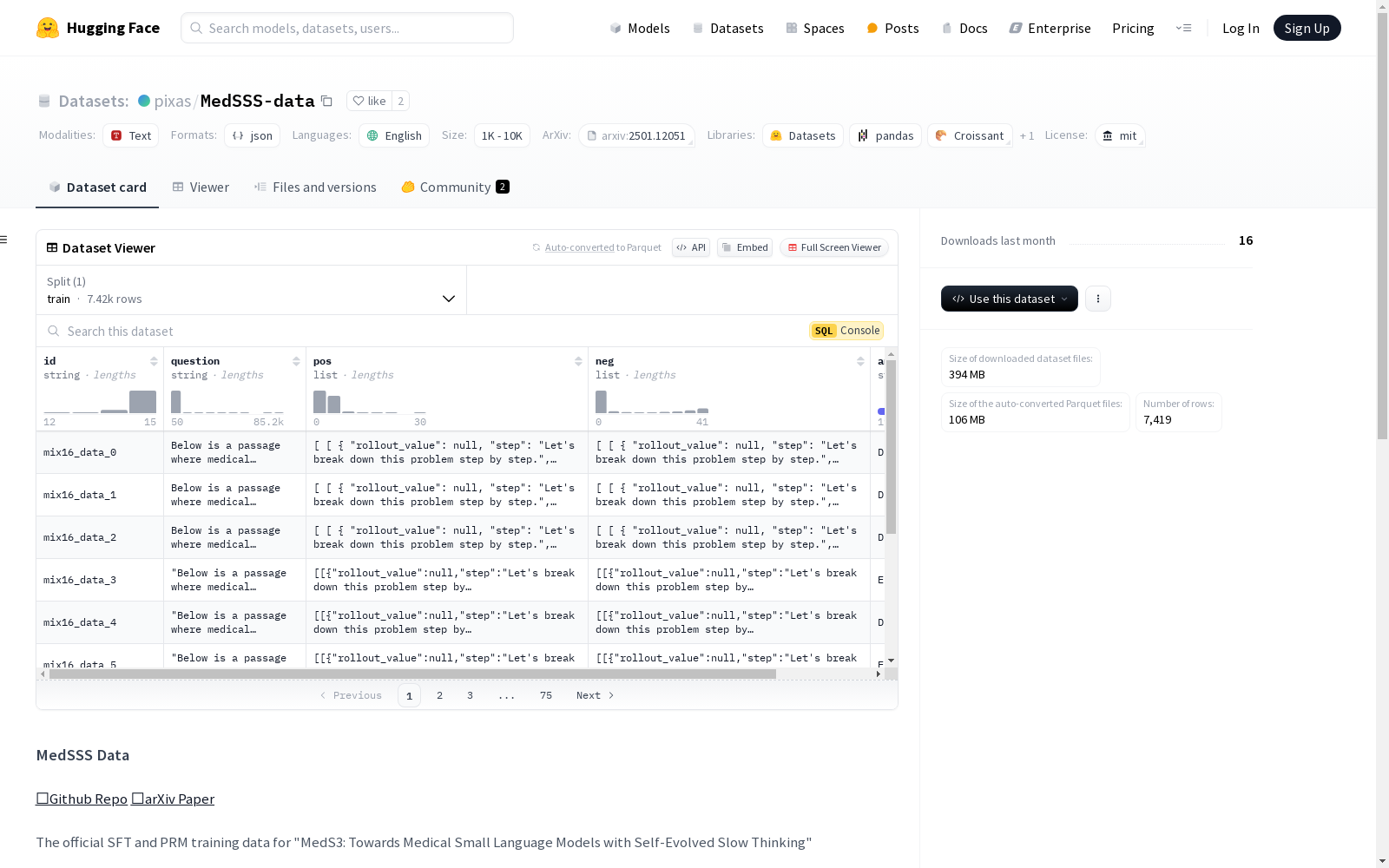Open the Github Repo link
The width and height of the screenshot is (1389, 868).
coord(82,799)
